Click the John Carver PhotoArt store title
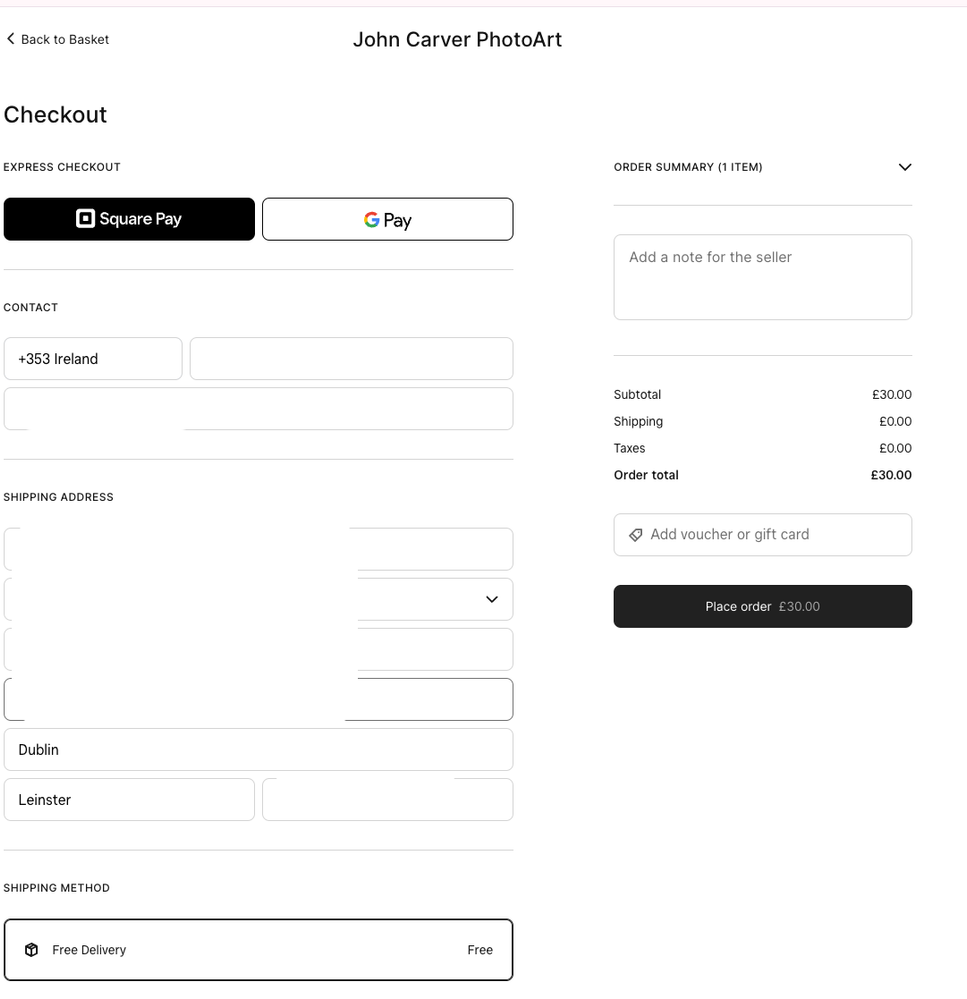Viewport: 967px width, 999px height. 457,40
